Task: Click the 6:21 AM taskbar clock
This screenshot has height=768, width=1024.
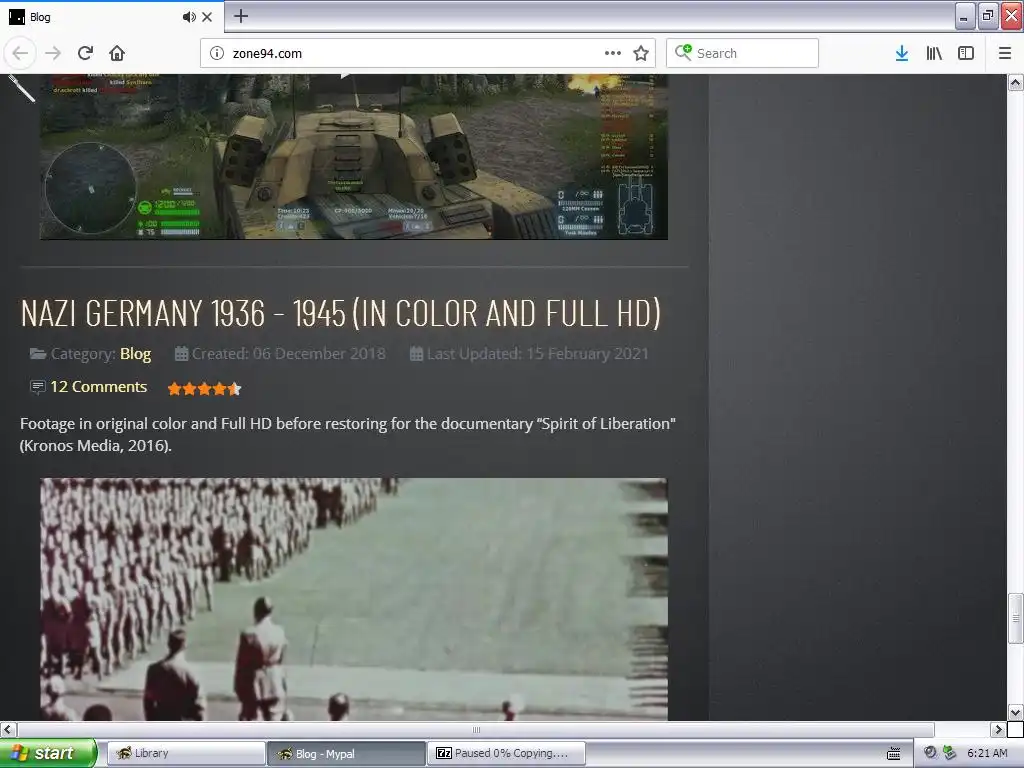Action: click(987, 753)
